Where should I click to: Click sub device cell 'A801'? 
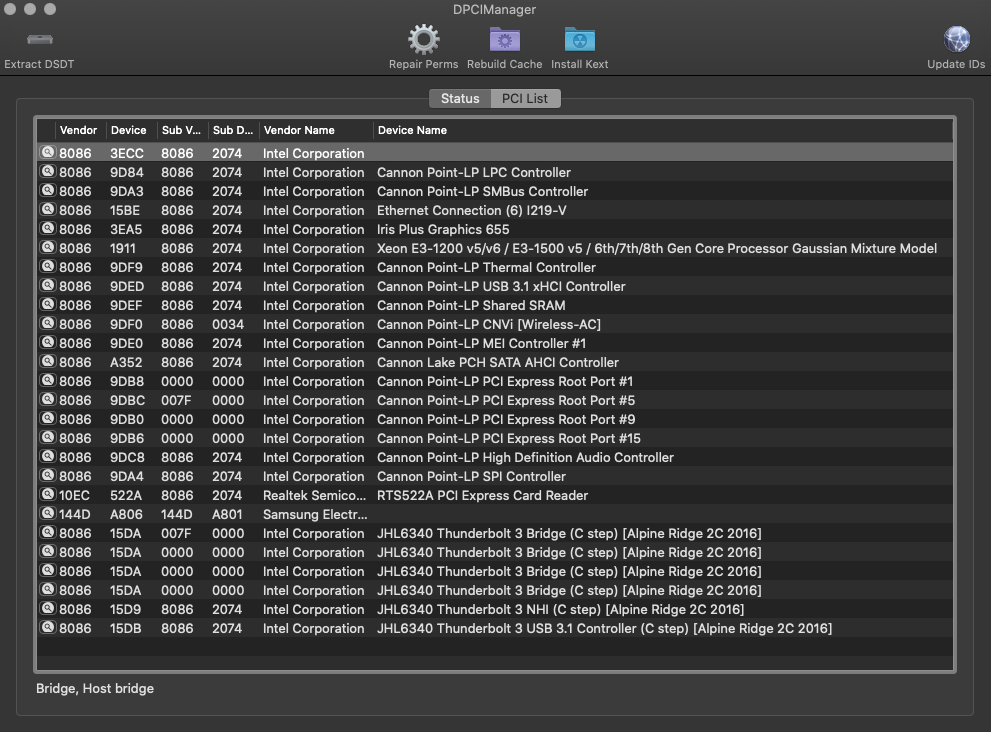click(x=227, y=515)
